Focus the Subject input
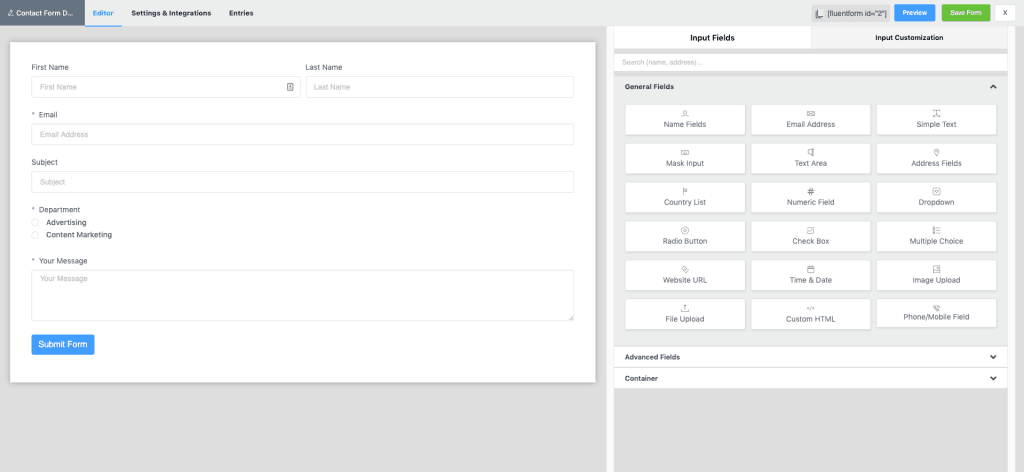This screenshot has width=1024, height=472. (x=302, y=182)
